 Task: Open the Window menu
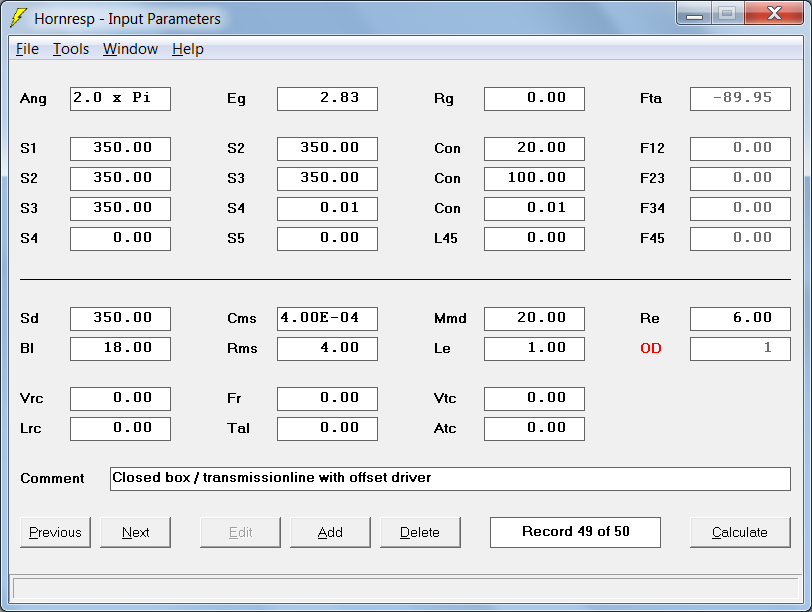130,49
